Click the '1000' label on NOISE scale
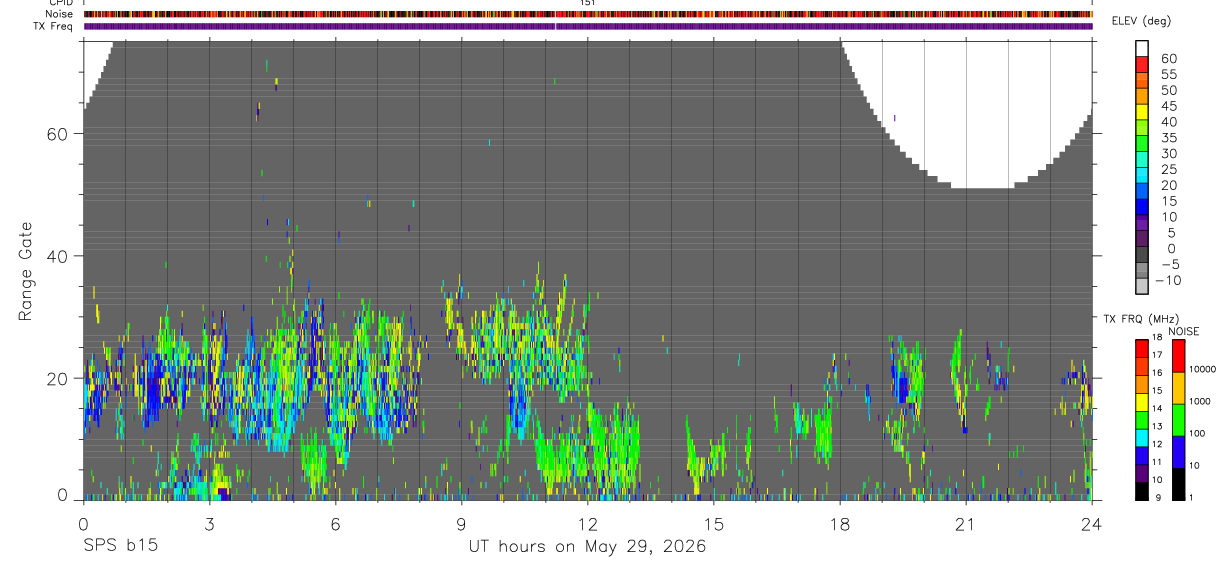 tap(1201, 401)
